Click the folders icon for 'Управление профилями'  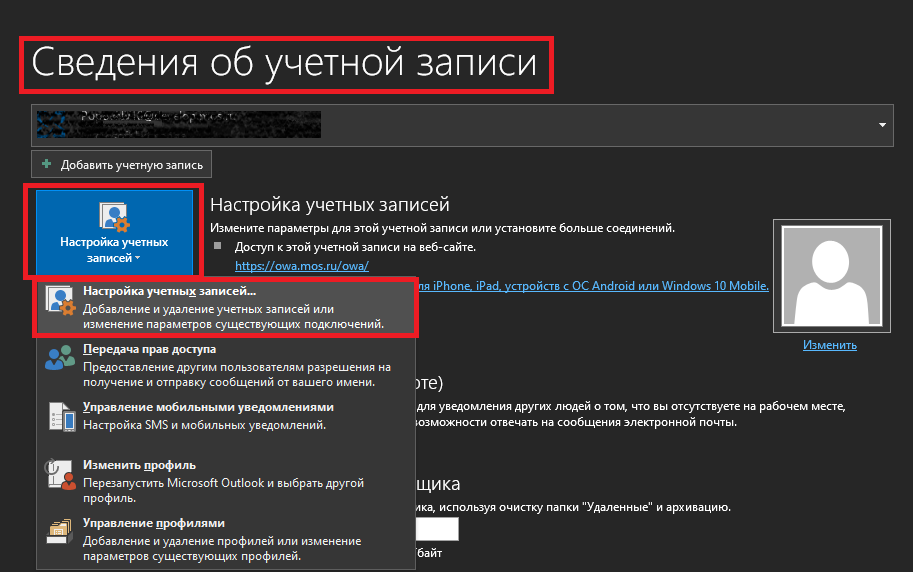60,531
